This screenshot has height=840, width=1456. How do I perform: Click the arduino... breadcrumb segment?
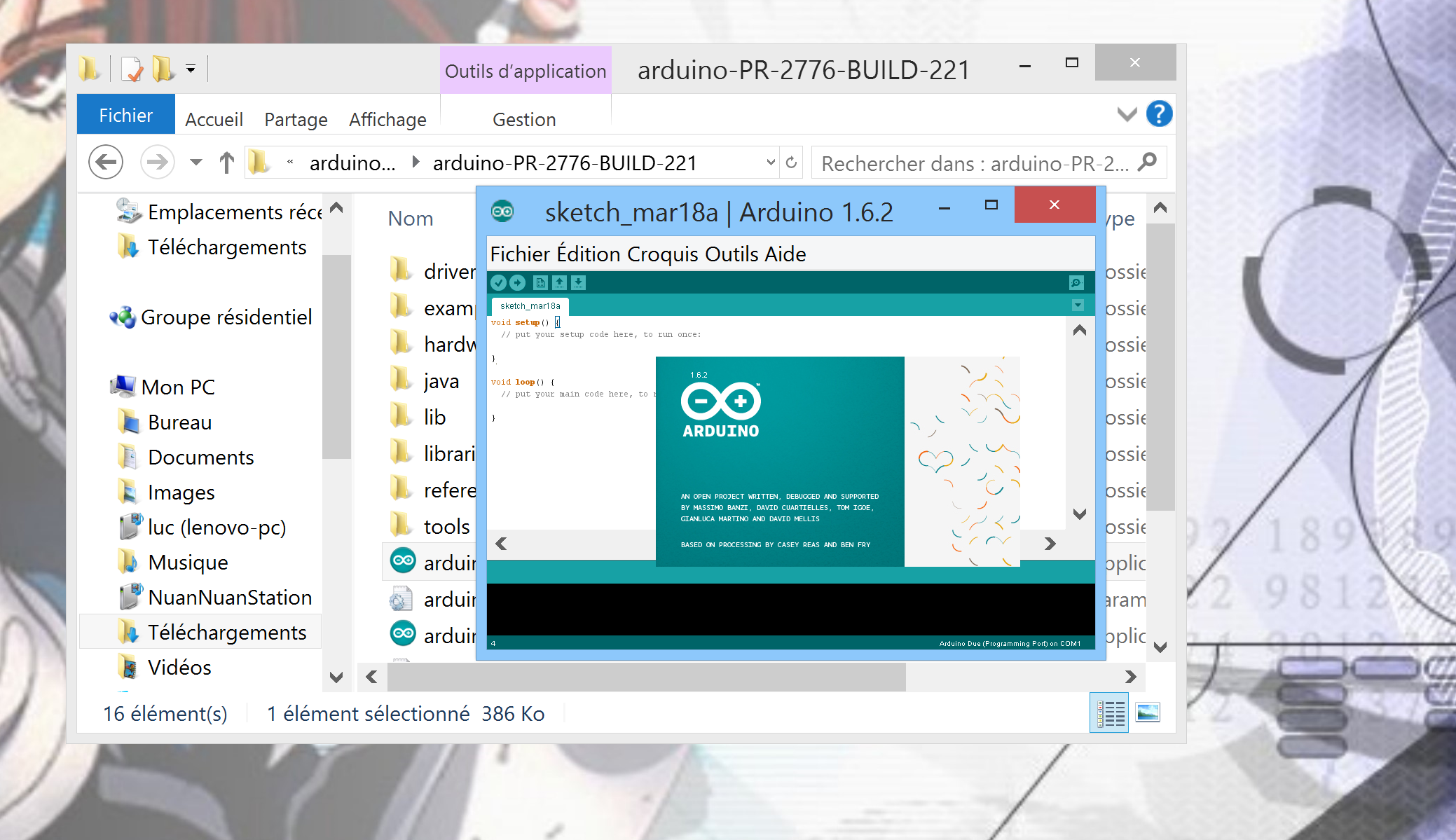click(x=352, y=163)
